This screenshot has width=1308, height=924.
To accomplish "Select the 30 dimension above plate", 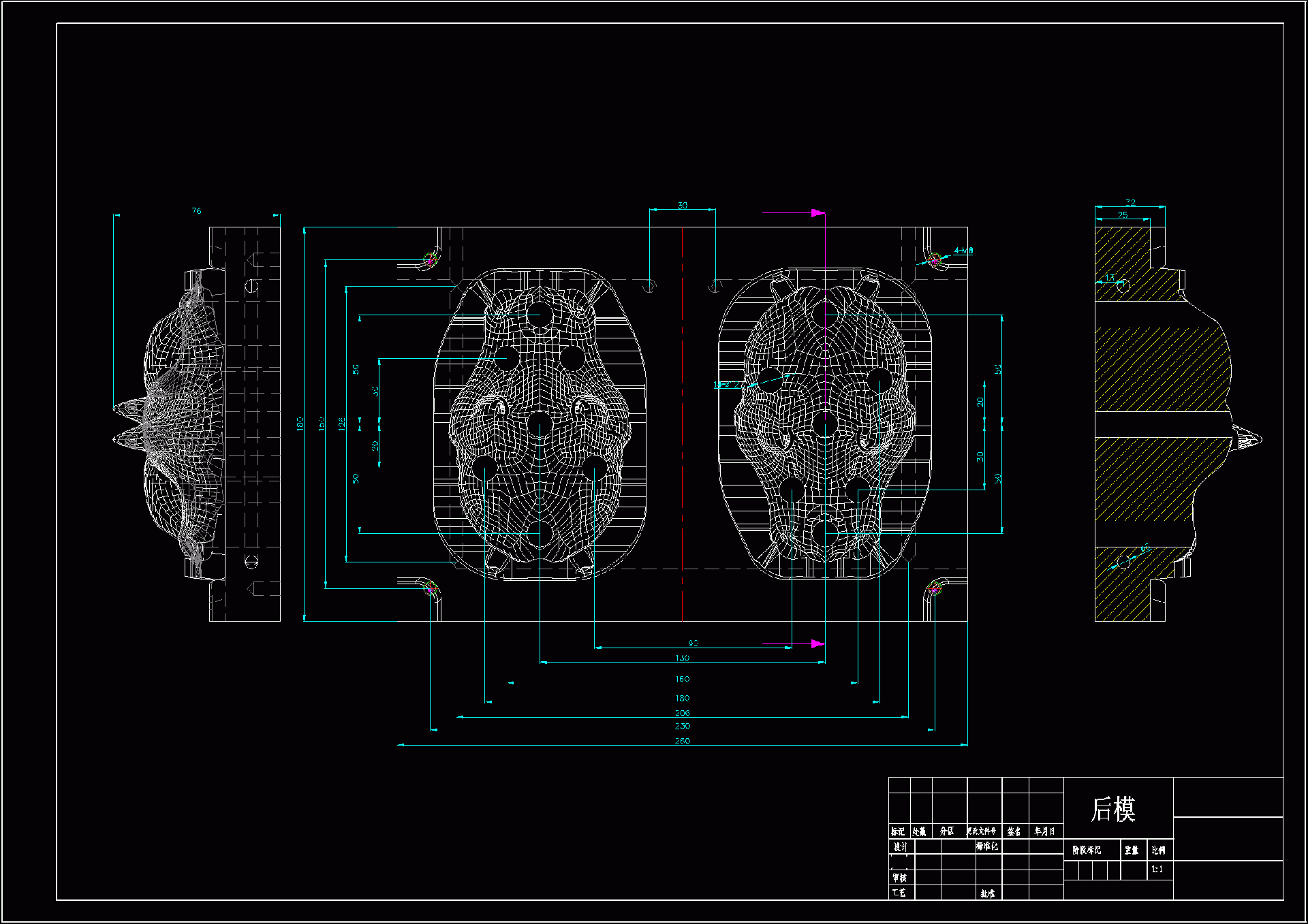I will coord(682,206).
